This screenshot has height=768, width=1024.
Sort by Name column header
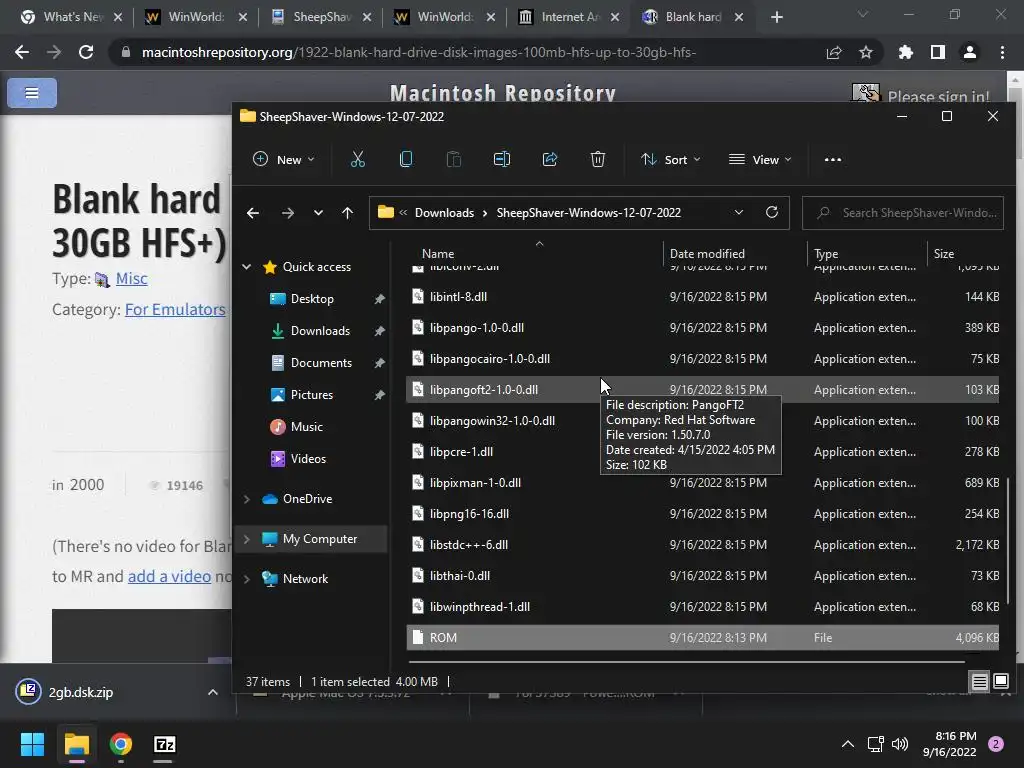click(x=438, y=253)
